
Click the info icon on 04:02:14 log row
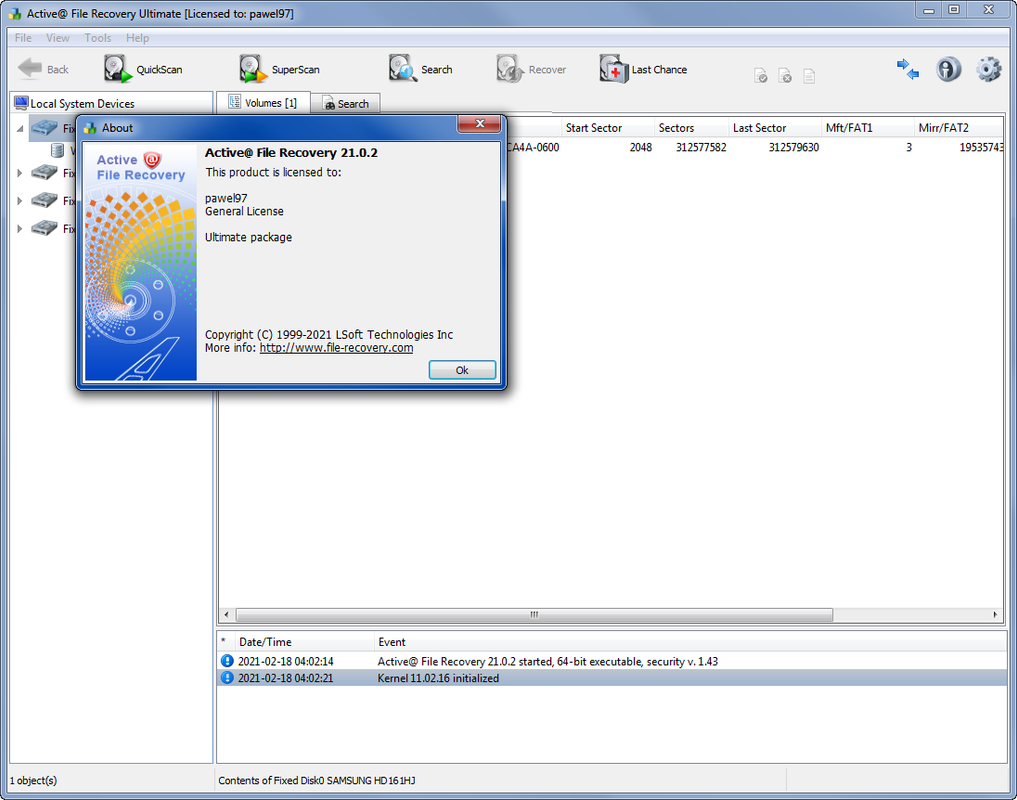(x=227, y=661)
